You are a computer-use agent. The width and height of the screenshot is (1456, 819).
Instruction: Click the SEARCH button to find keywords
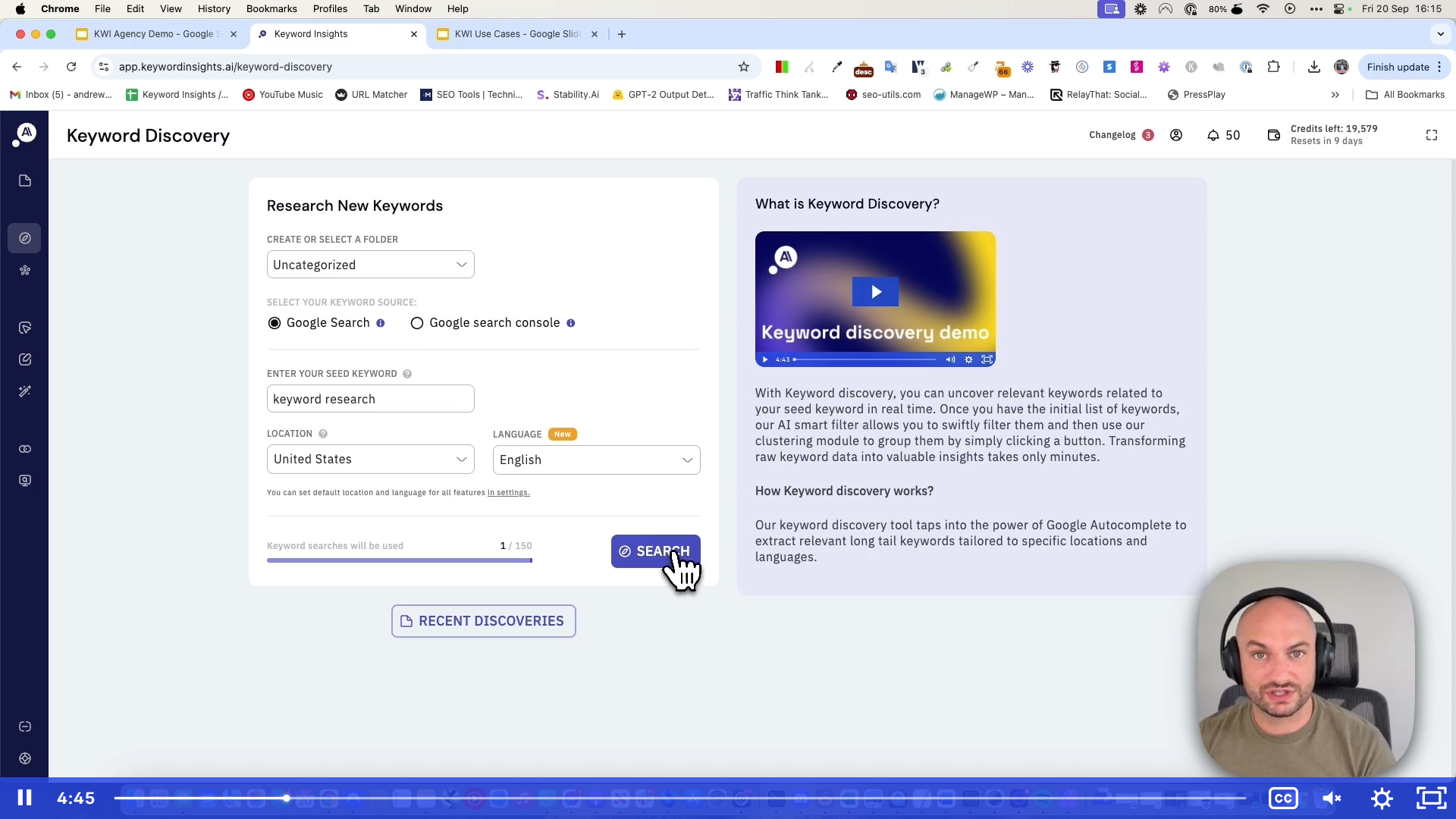[x=655, y=551]
